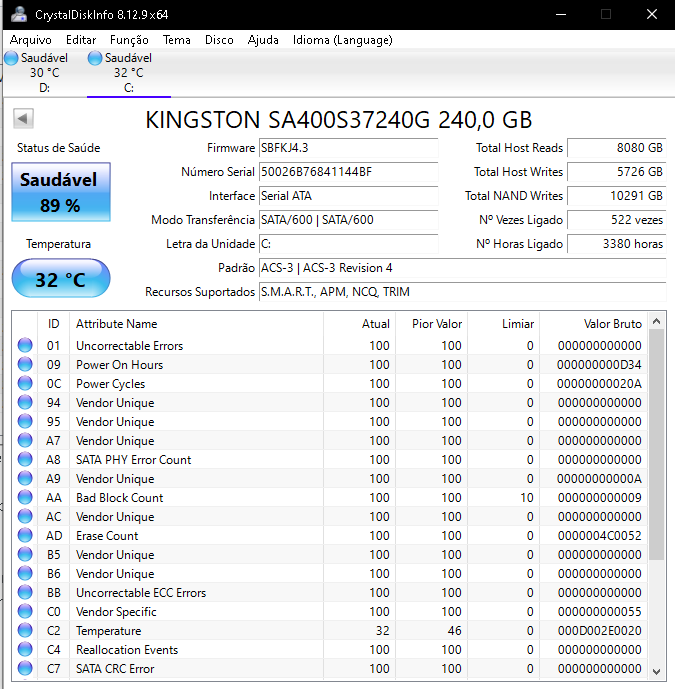675x689 pixels.
Task: Click the status circle for Temperature row
Action: (25, 630)
